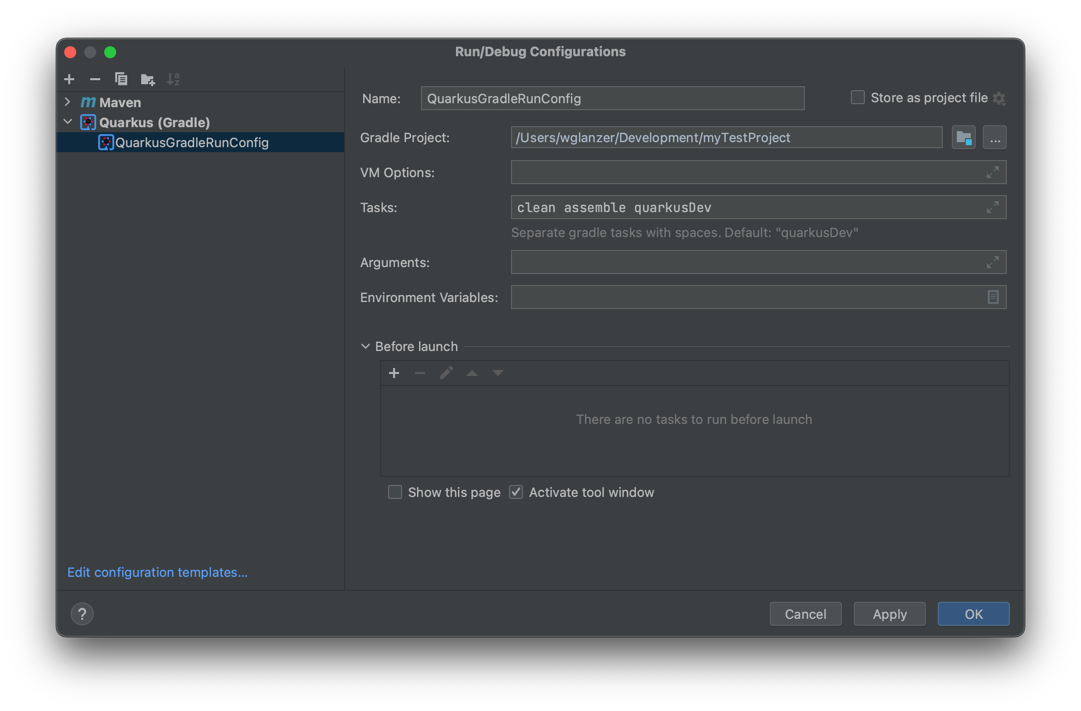Expand the Arguments field editor

coord(993,262)
